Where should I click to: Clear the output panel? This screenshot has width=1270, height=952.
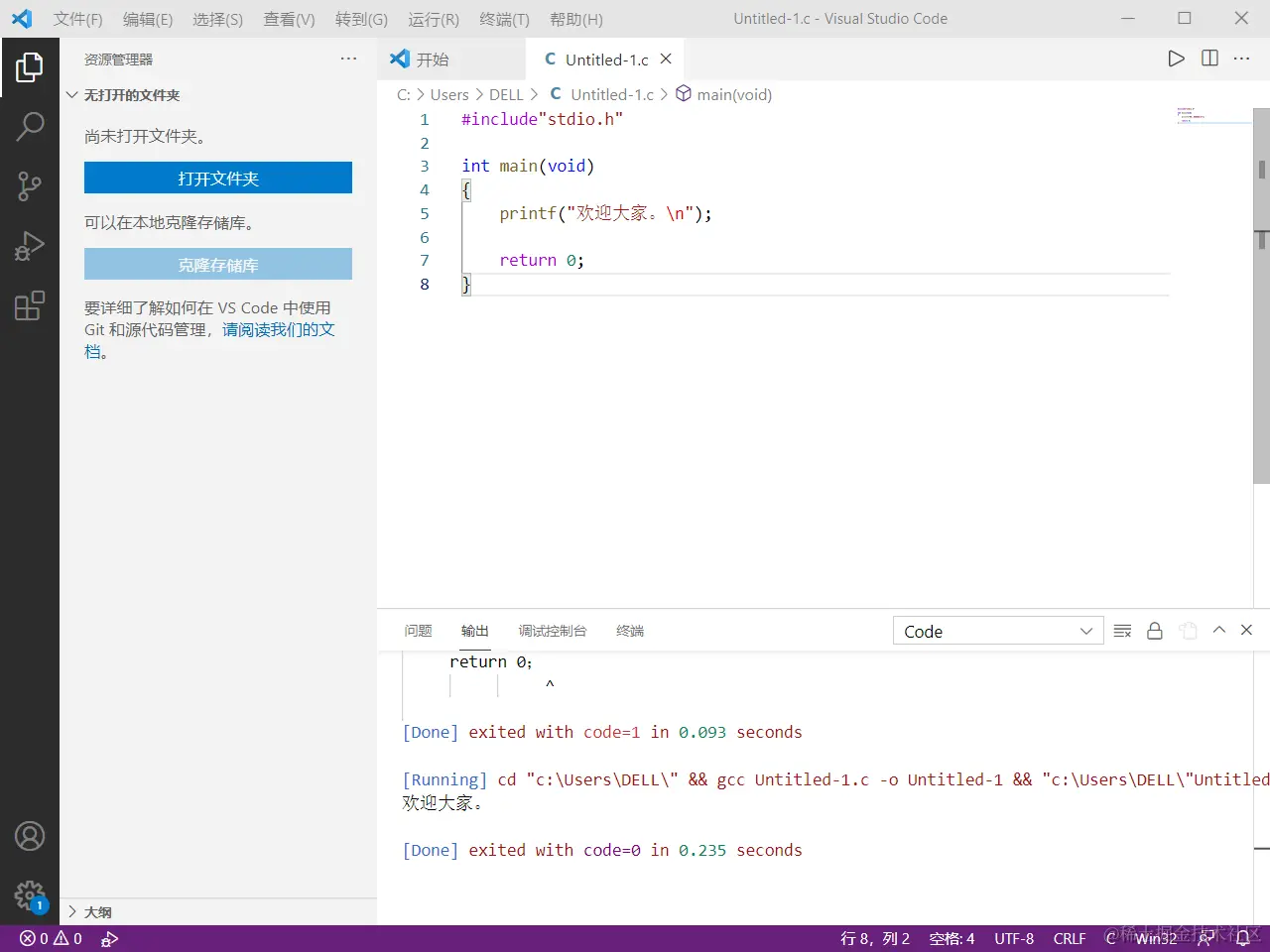point(1122,631)
